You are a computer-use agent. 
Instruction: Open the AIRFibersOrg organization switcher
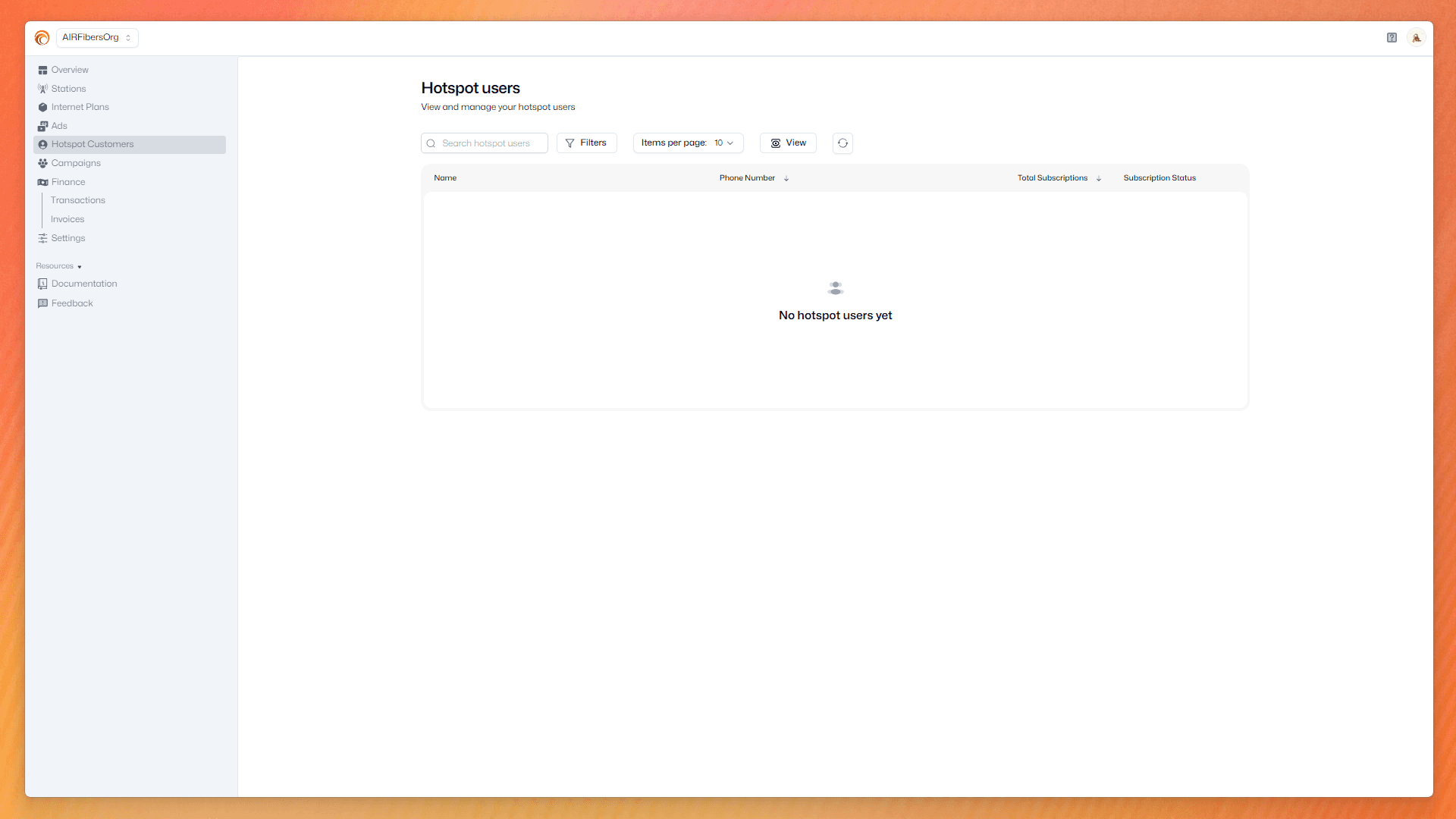pyautogui.click(x=96, y=37)
